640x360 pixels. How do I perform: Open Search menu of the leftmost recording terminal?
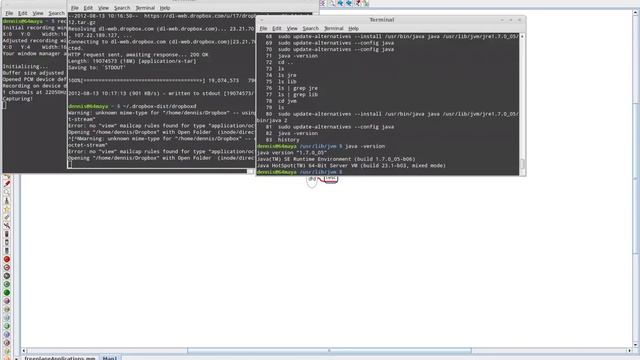point(56,13)
